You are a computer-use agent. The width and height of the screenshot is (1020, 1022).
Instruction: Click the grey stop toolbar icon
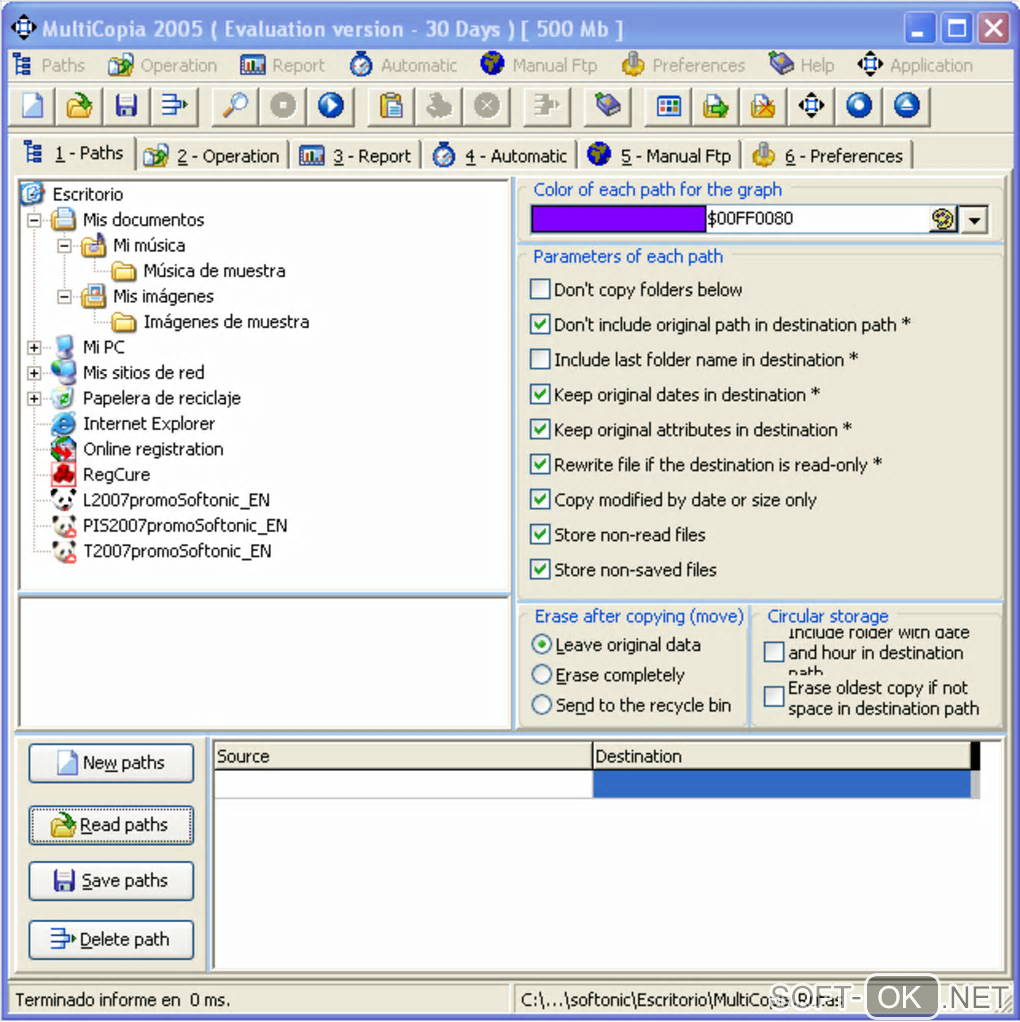(283, 105)
